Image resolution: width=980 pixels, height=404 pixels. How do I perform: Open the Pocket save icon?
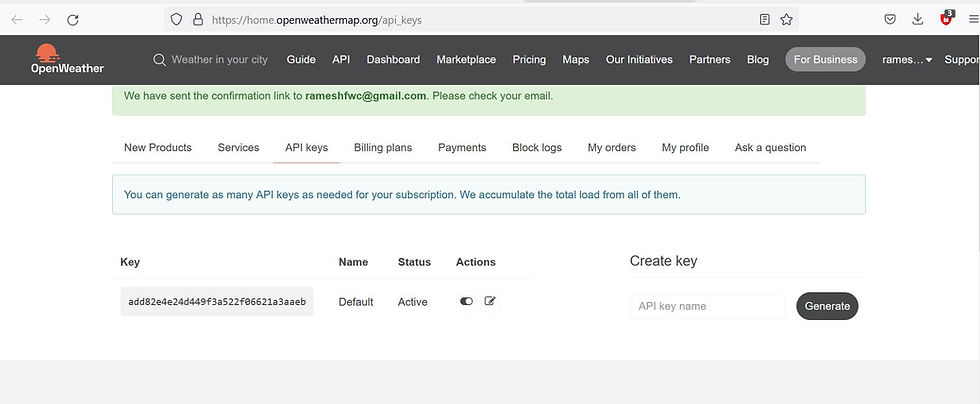(890, 19)
